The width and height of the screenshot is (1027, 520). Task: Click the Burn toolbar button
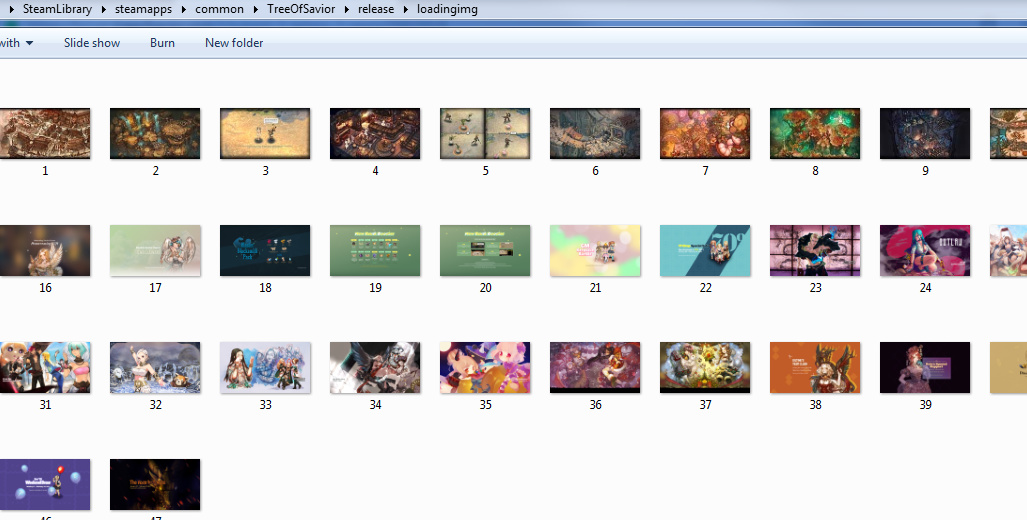tap(162, 43)
